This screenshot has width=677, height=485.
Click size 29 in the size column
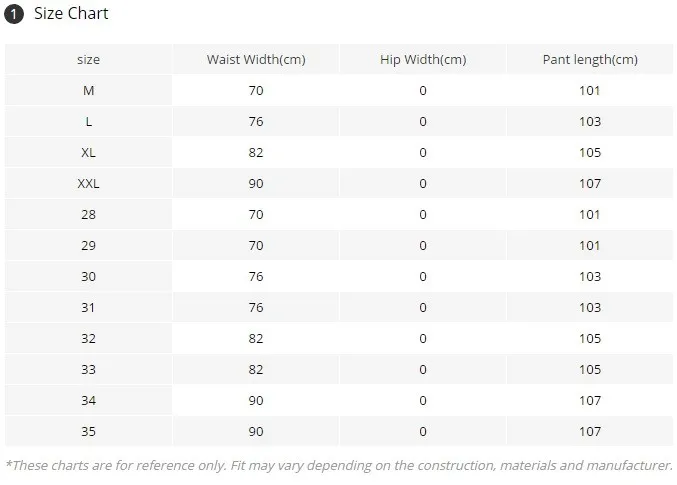tap(89, 246)
